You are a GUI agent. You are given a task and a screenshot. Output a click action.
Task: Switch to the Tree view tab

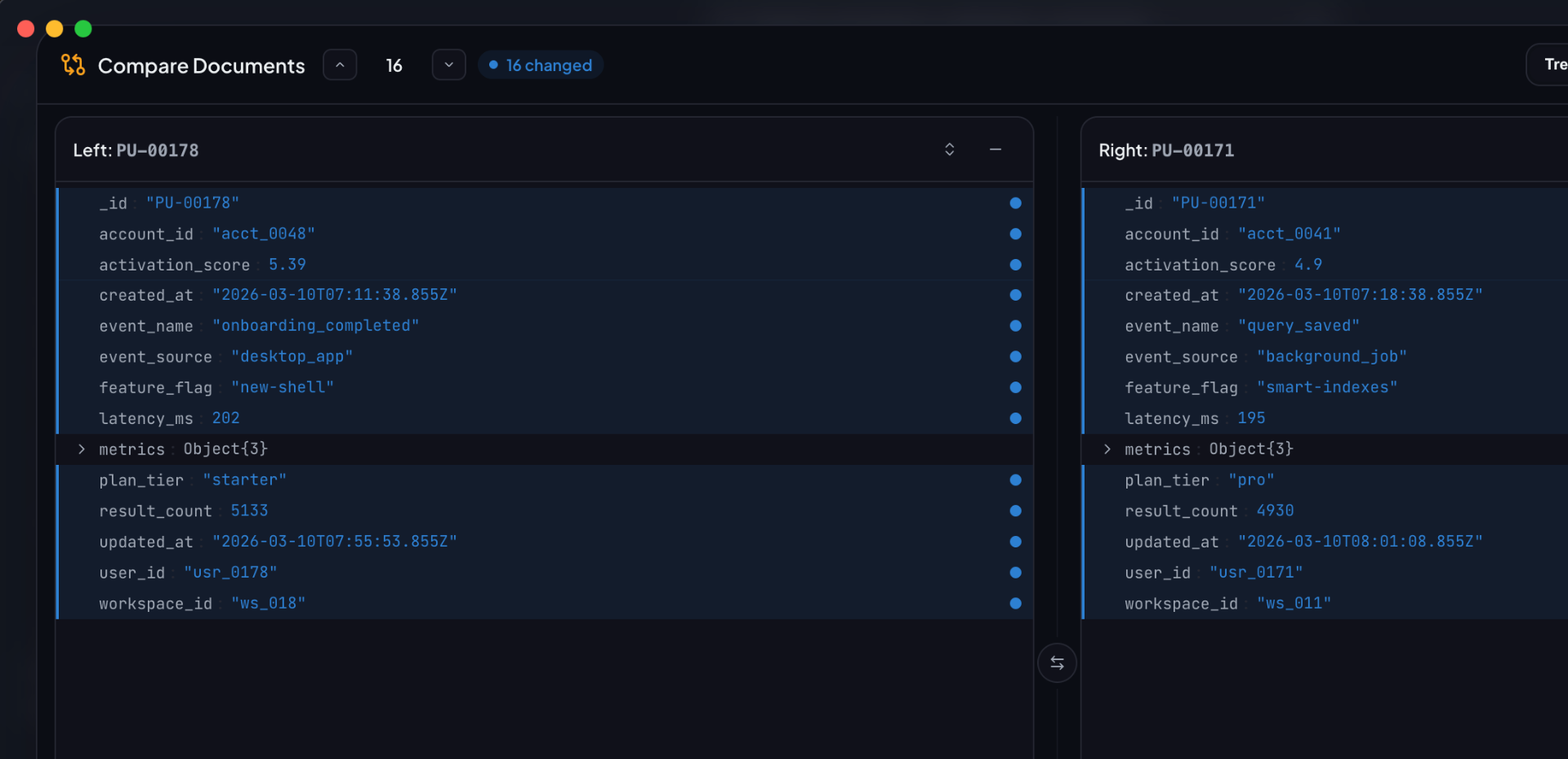(1552, 65)
